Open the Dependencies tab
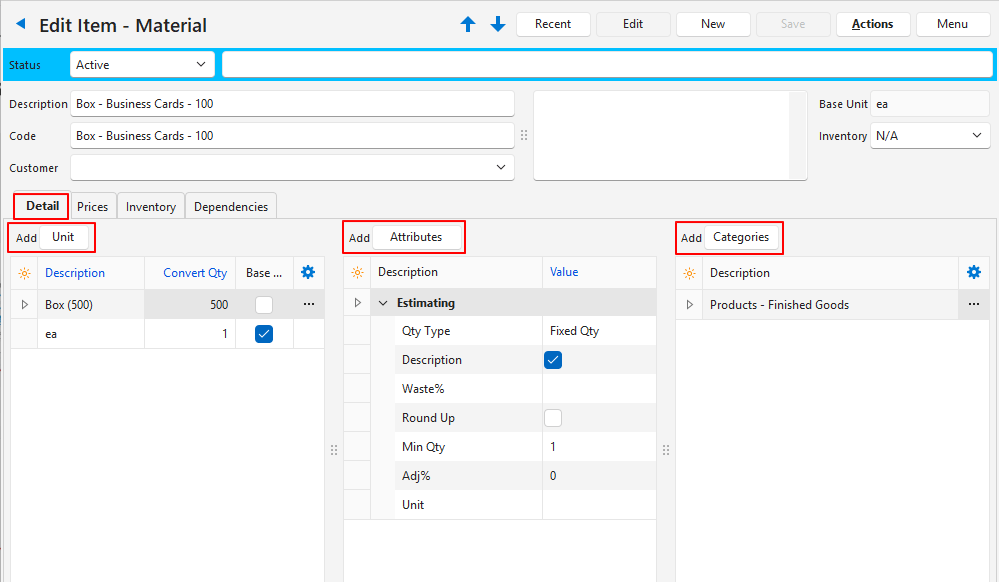The image size is (999, 582). [231, 206]
